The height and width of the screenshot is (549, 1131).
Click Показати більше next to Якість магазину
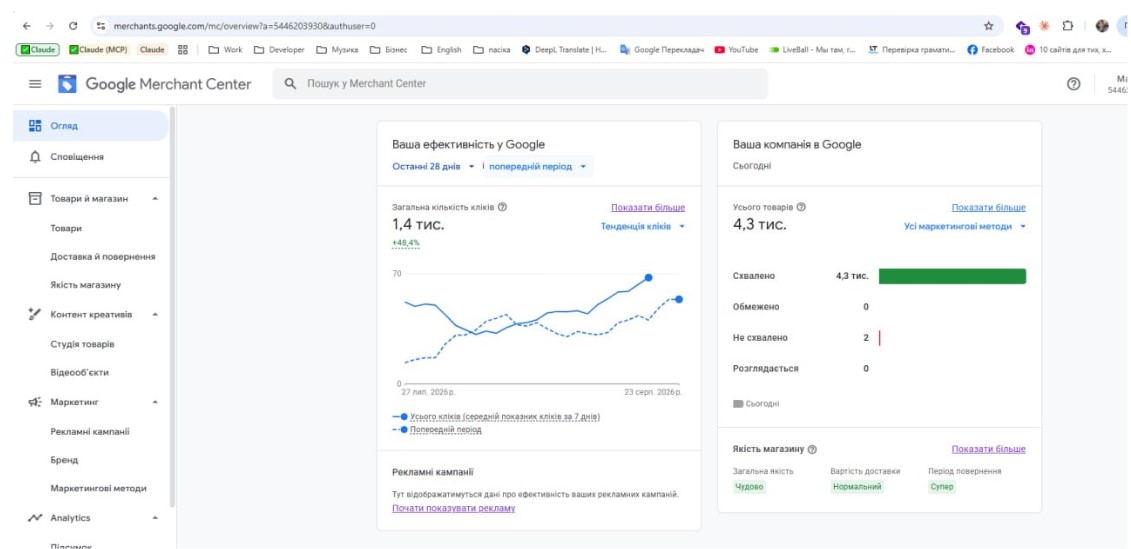click(988, 449)
